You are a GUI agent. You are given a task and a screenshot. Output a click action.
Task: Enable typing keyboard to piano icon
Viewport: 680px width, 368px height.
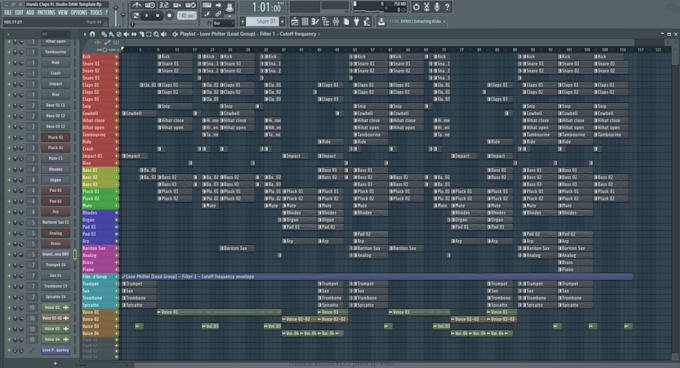[207, 5]
